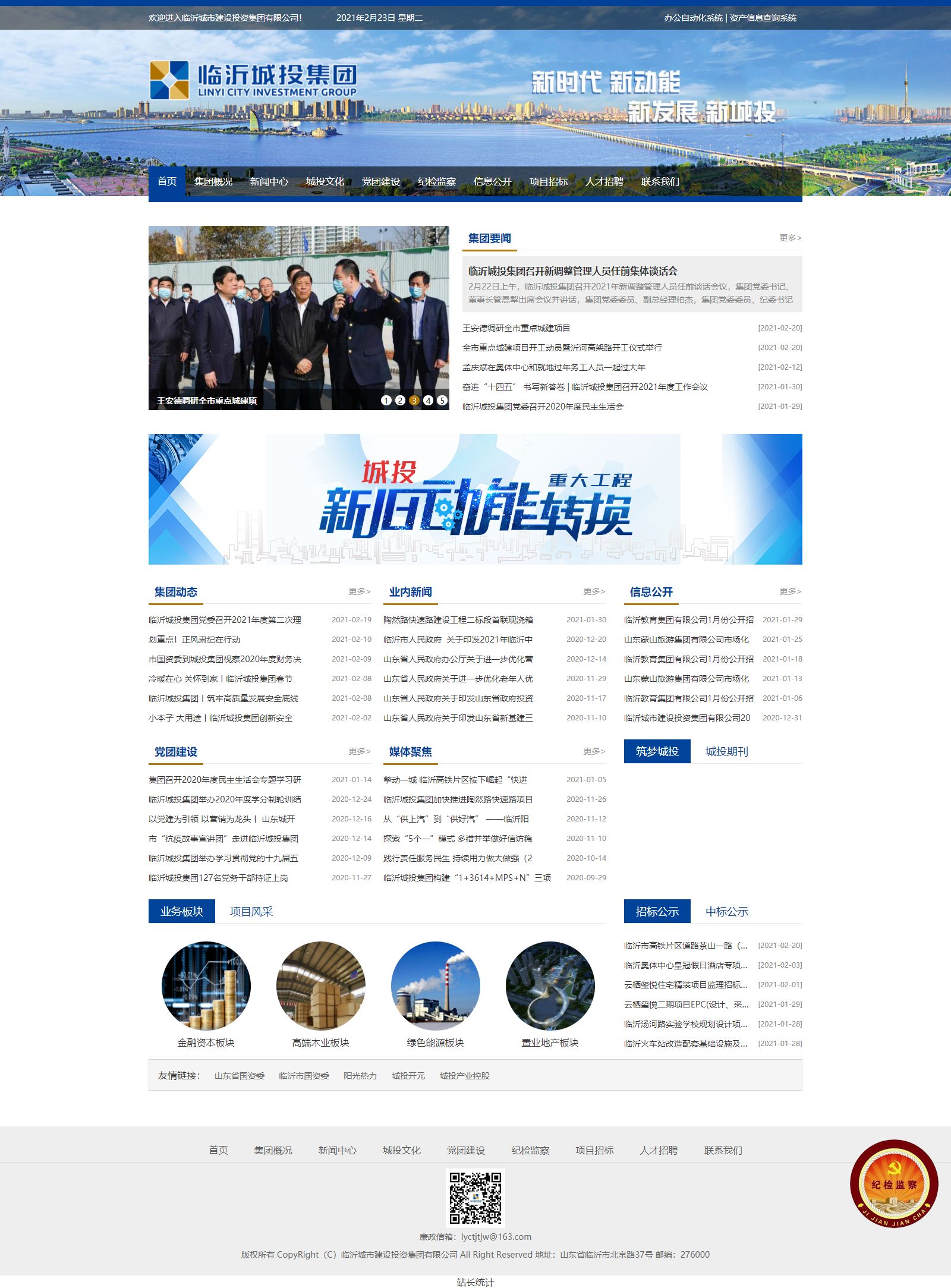Click the main news carousel photo
Viewport: 951px width, 1288px height.
[x=299, y=318]
